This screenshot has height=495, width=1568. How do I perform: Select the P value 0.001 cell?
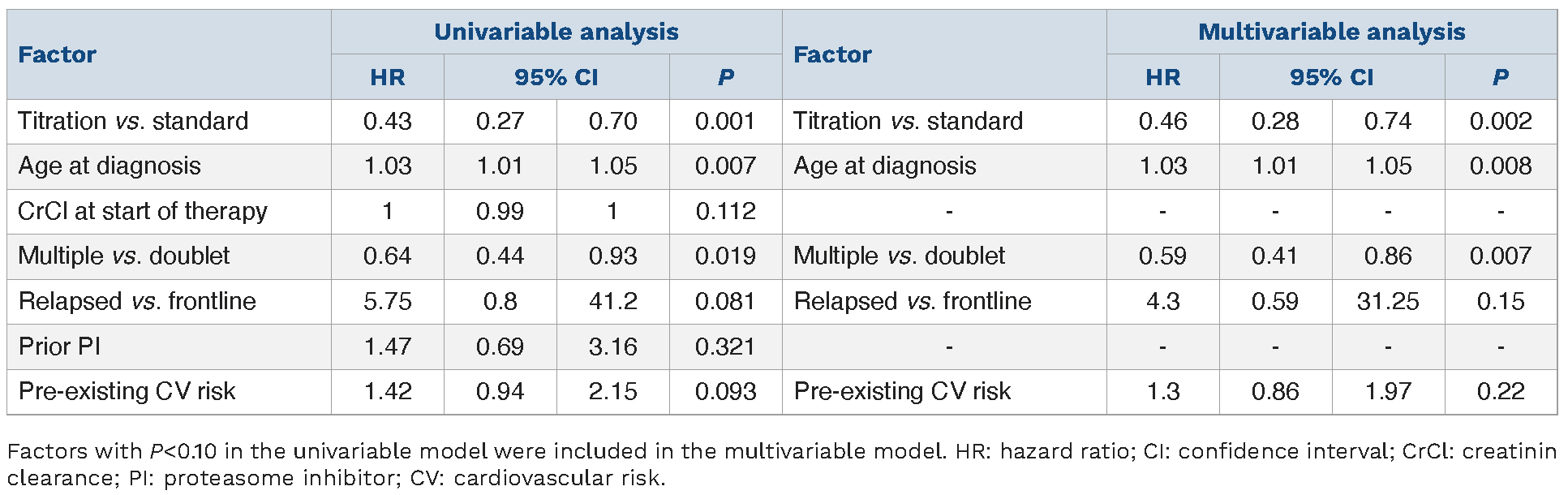[x=725, y=122]
